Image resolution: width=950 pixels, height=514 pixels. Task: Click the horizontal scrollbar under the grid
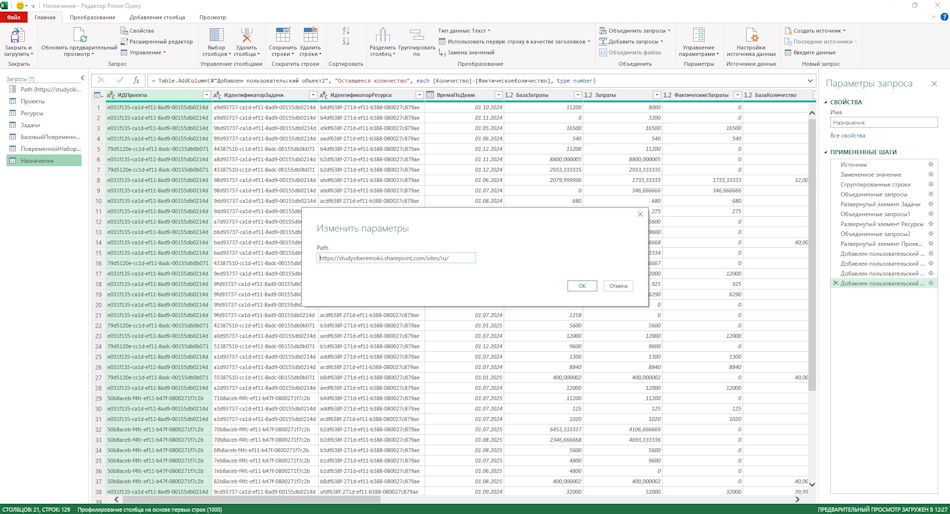tap(252, 499)
